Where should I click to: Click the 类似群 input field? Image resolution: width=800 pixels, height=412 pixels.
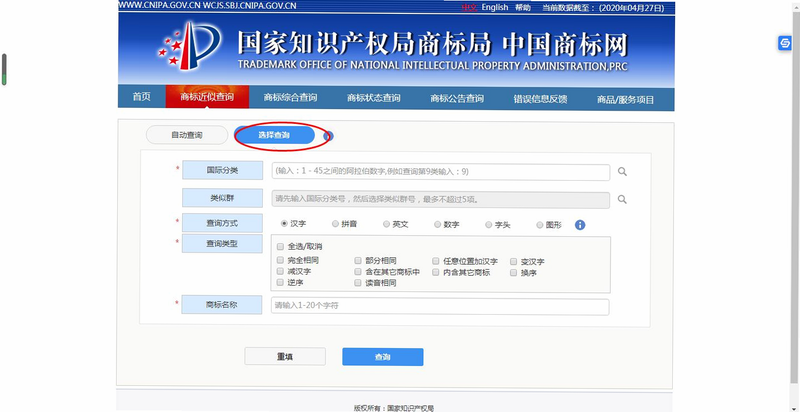tap(441, 200)
